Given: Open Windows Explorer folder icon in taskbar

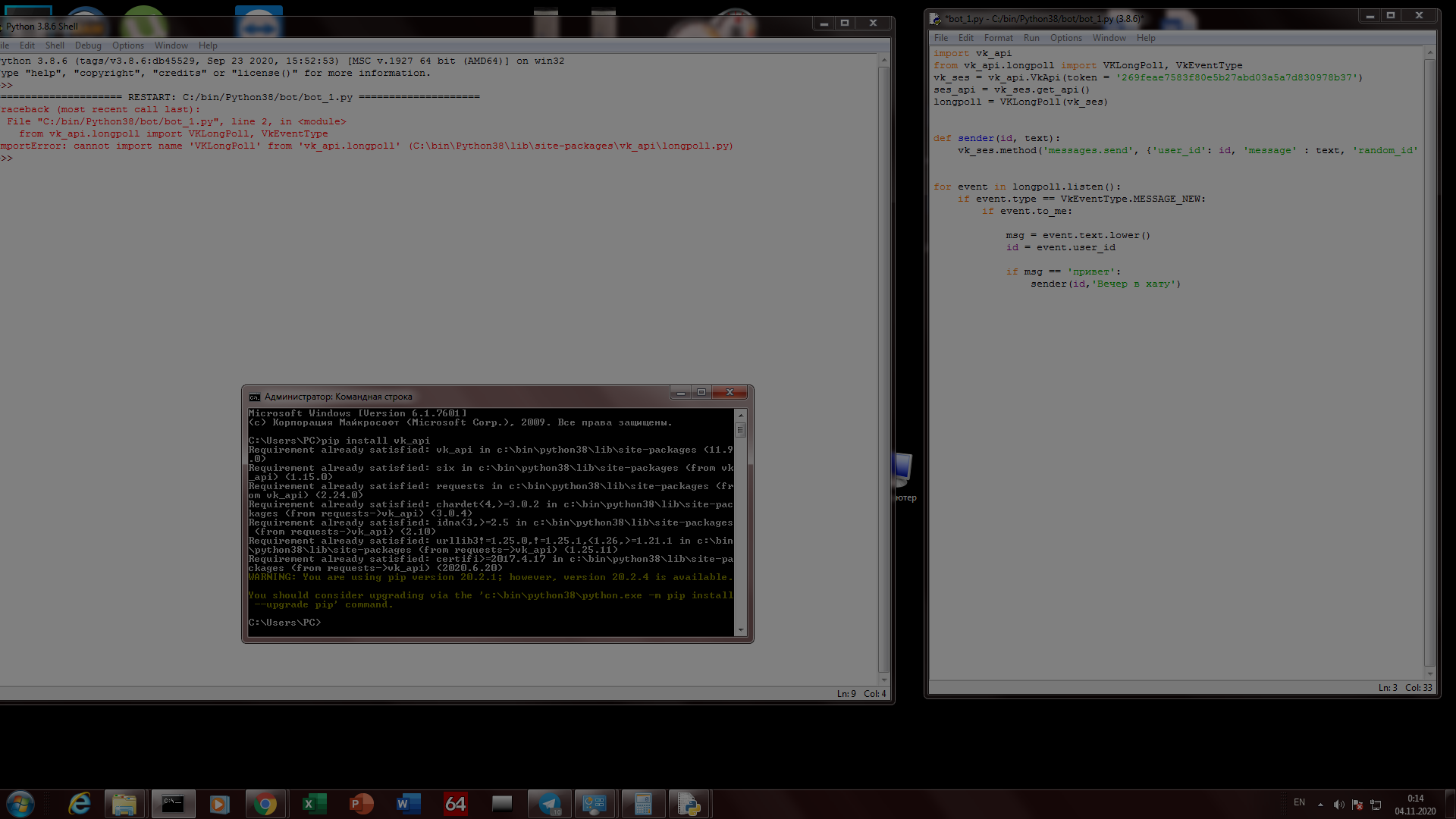Looking at the screenshot, I should 124,804.
